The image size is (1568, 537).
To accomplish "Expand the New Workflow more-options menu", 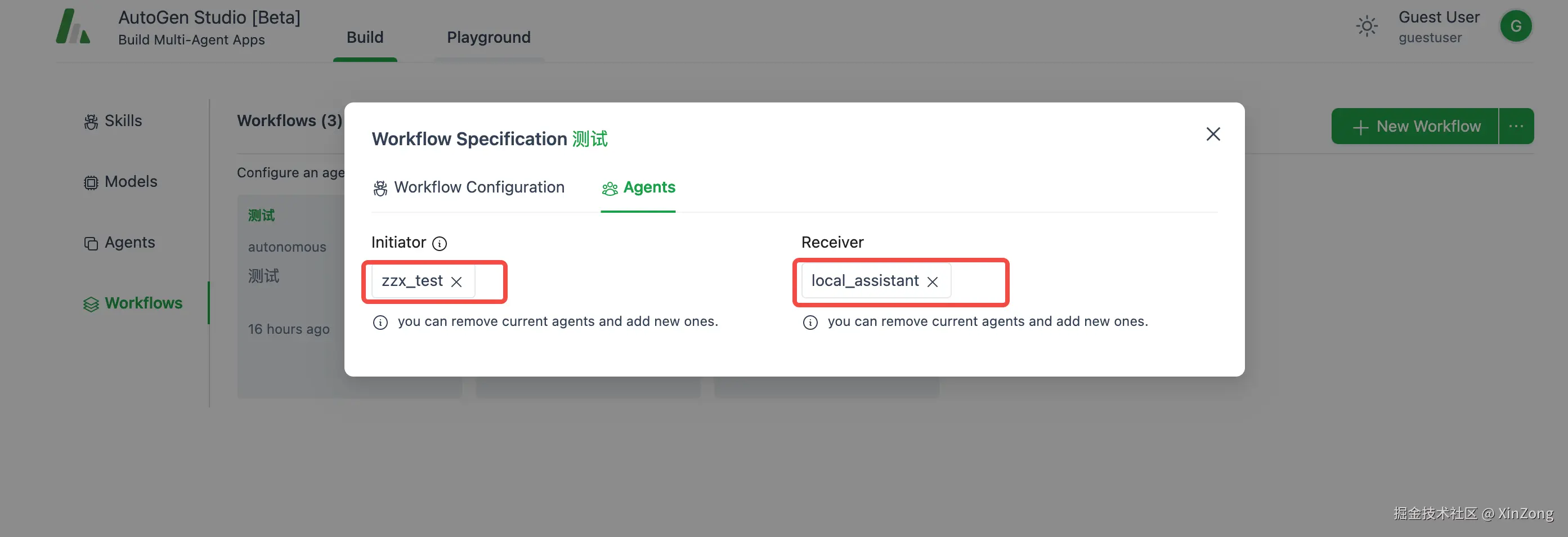I will pyautogui.click(x=1516, y=127).
